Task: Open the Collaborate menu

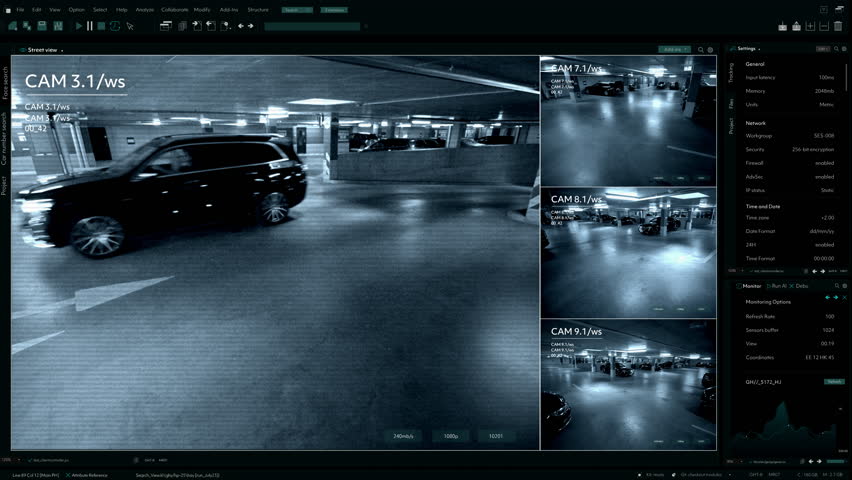Action: 174,9
